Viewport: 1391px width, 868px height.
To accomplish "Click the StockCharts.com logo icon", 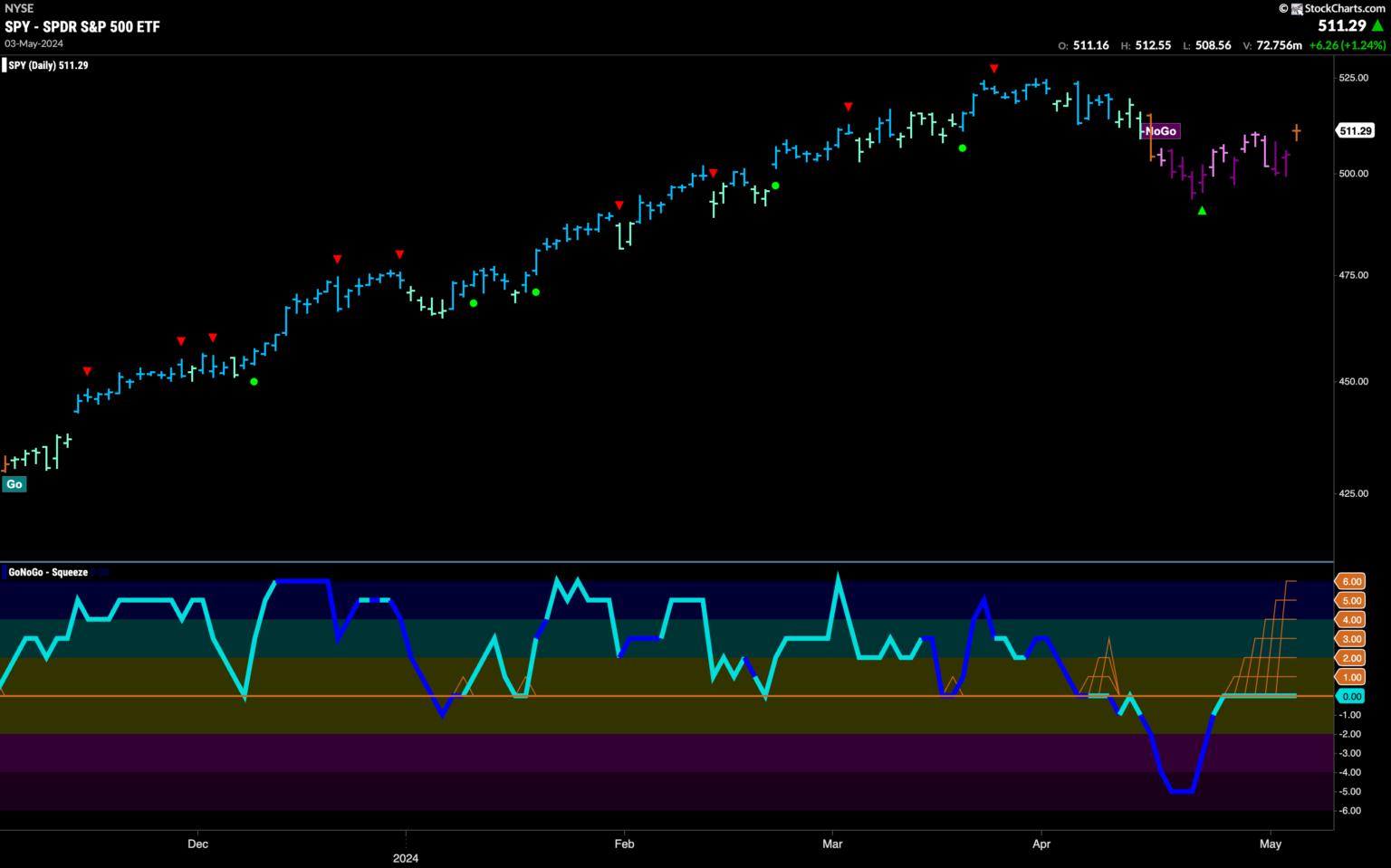I will click(x=1296, y=8).
